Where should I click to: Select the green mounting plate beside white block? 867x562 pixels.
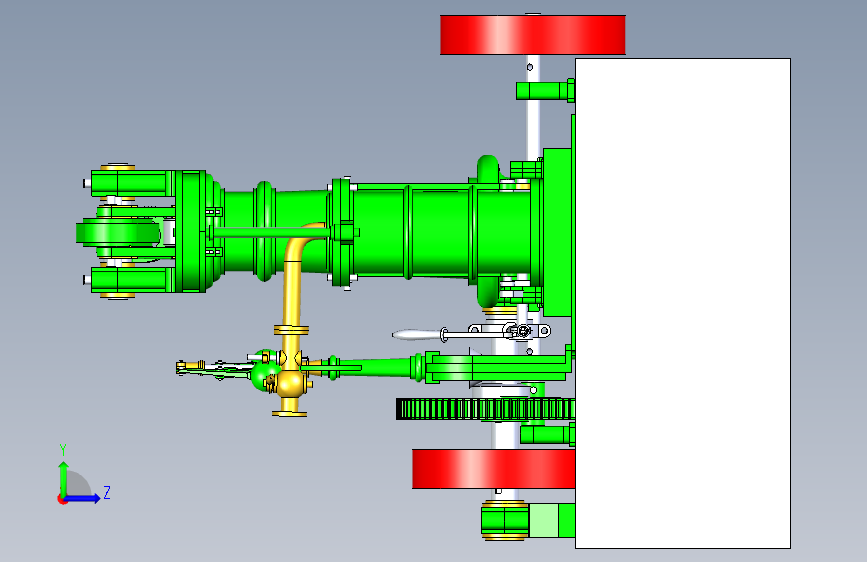[557, 232]
